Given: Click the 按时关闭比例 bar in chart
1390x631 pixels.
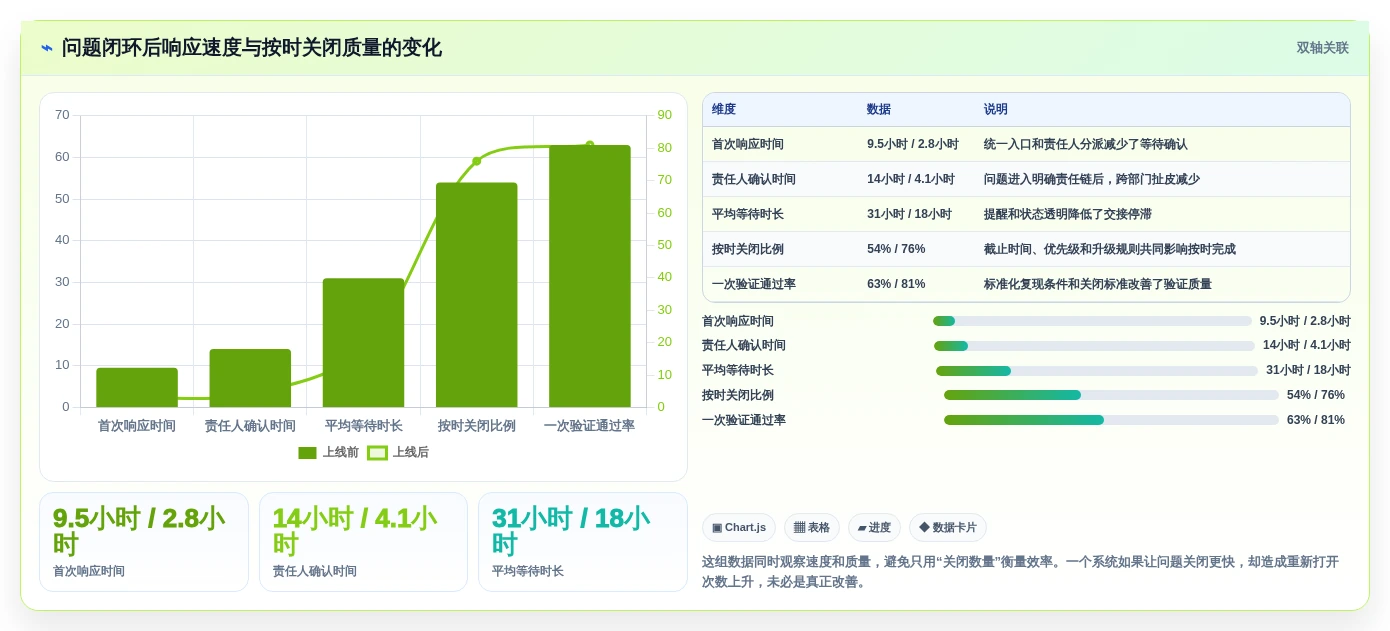Looking at the screenshot, I should tap(476, 295).
